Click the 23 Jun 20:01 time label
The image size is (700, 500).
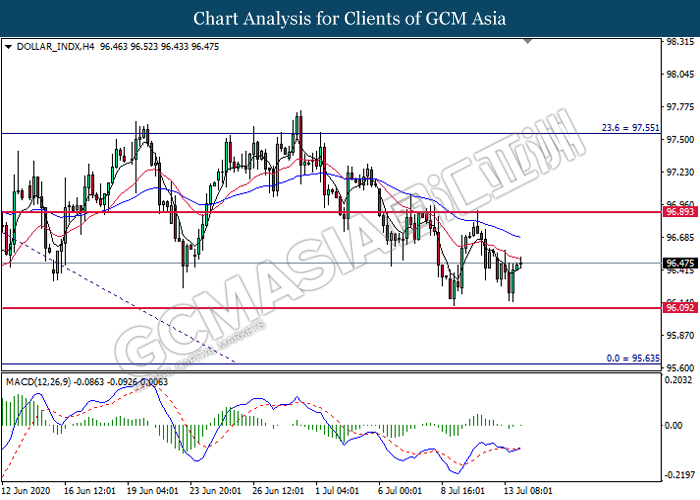pos(216,491)
